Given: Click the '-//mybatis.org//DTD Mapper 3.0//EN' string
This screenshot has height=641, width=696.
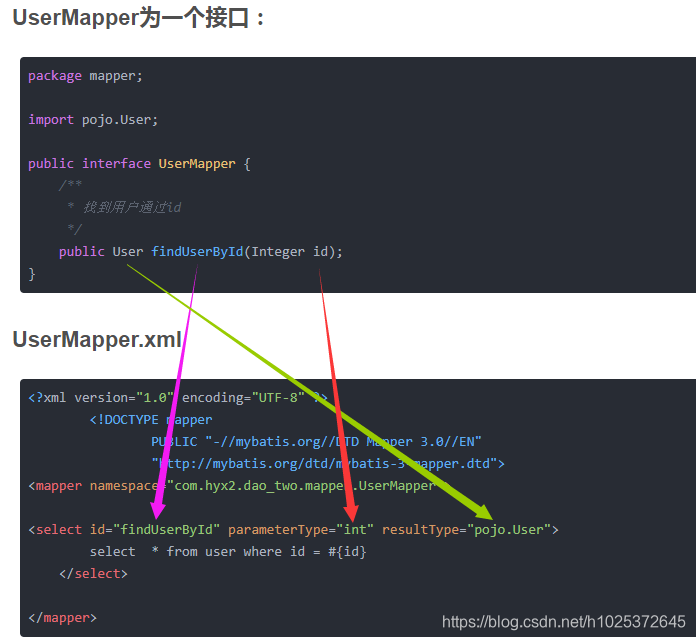Looking at the screenshot, I should click(343, 442).
